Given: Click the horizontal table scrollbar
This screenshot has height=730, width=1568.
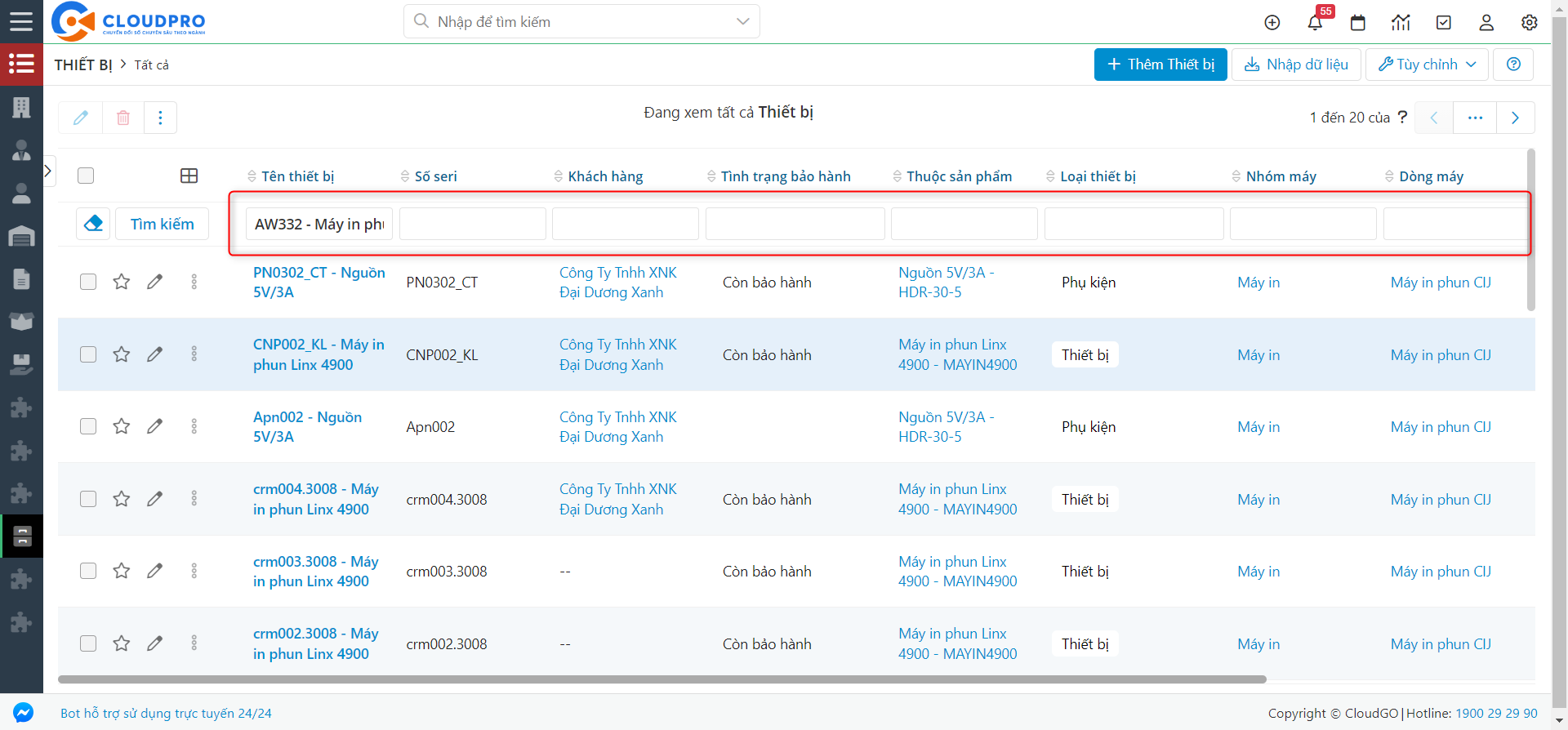Looking at the screenshot, I should [x=662, y=679].
